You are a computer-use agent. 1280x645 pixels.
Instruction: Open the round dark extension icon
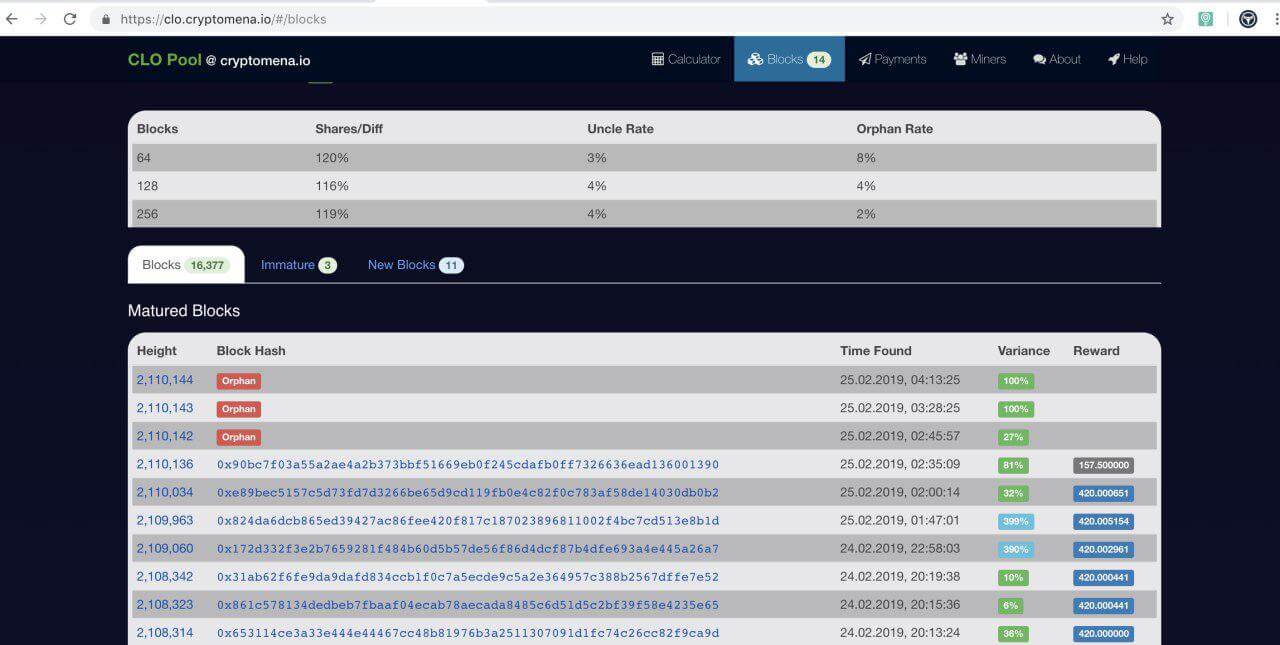[1248, 19]
